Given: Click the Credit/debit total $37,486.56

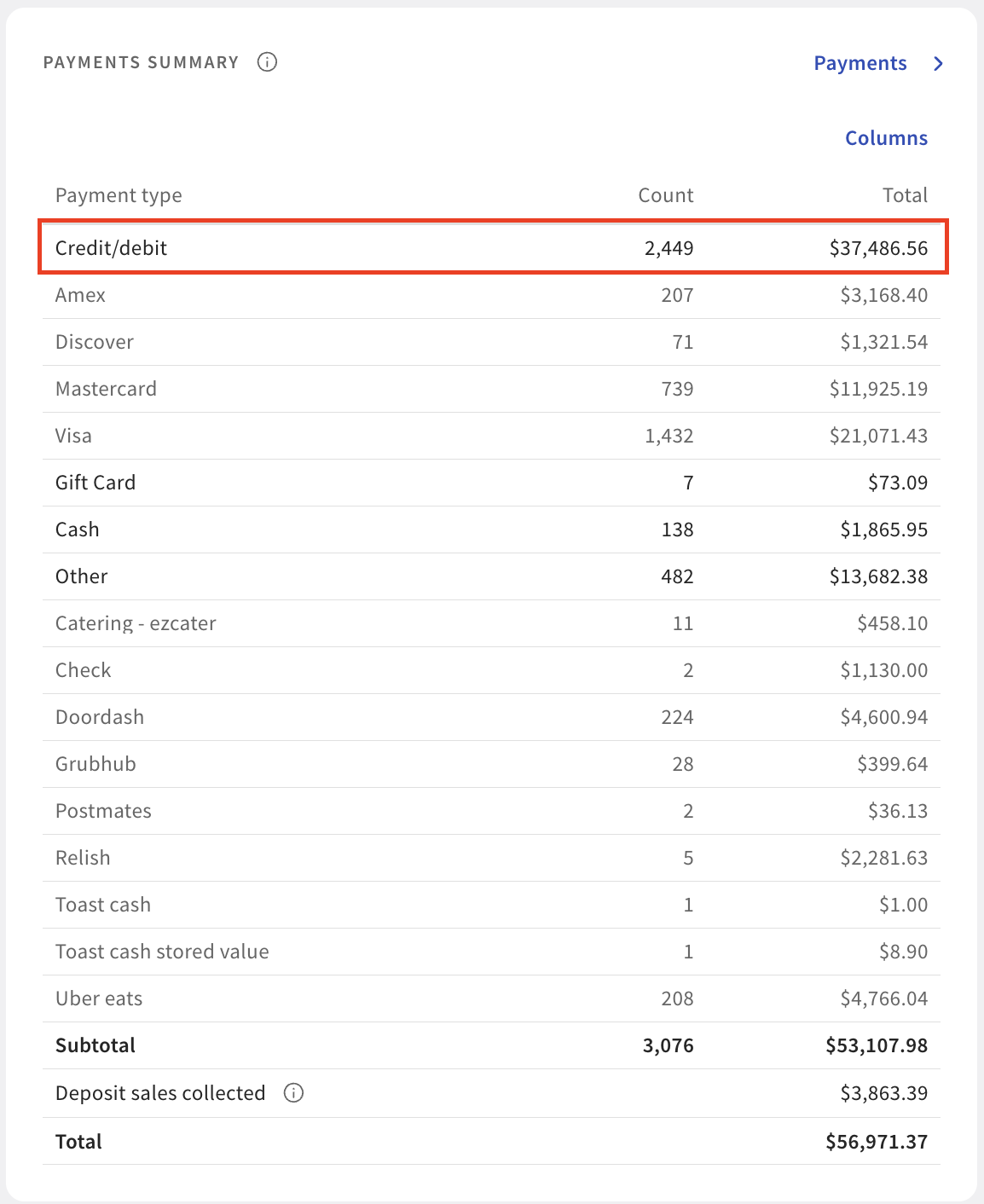Looking at the screenshot, I should [878, 248].
